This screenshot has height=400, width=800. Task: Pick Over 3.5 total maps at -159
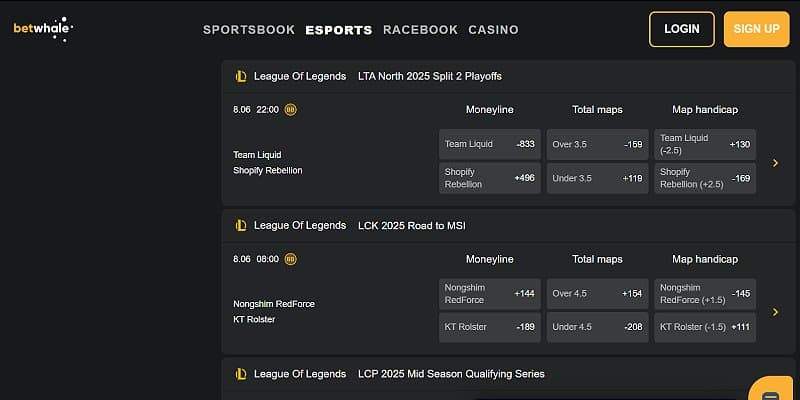pos(597,144)
